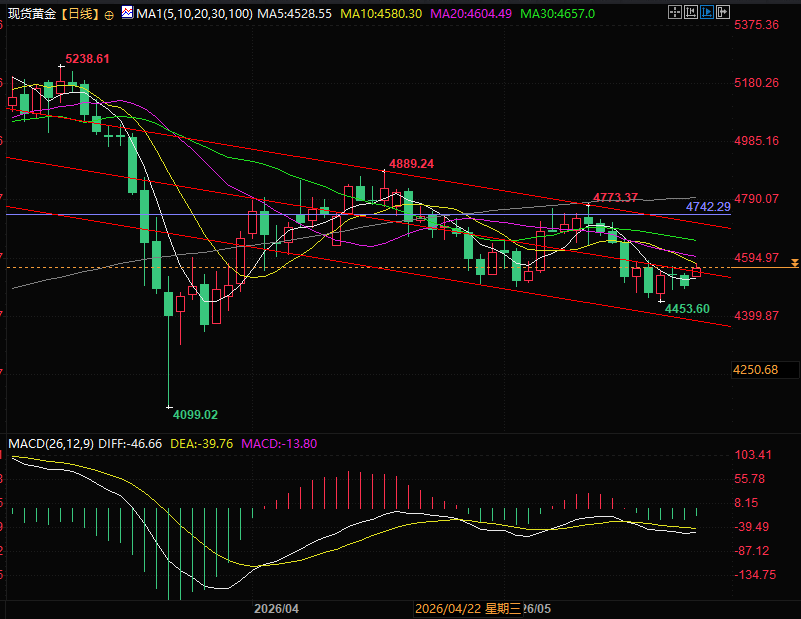Open the MA indicator chart icon
Screen dimensions: 801x619
[x=127, y=12]
